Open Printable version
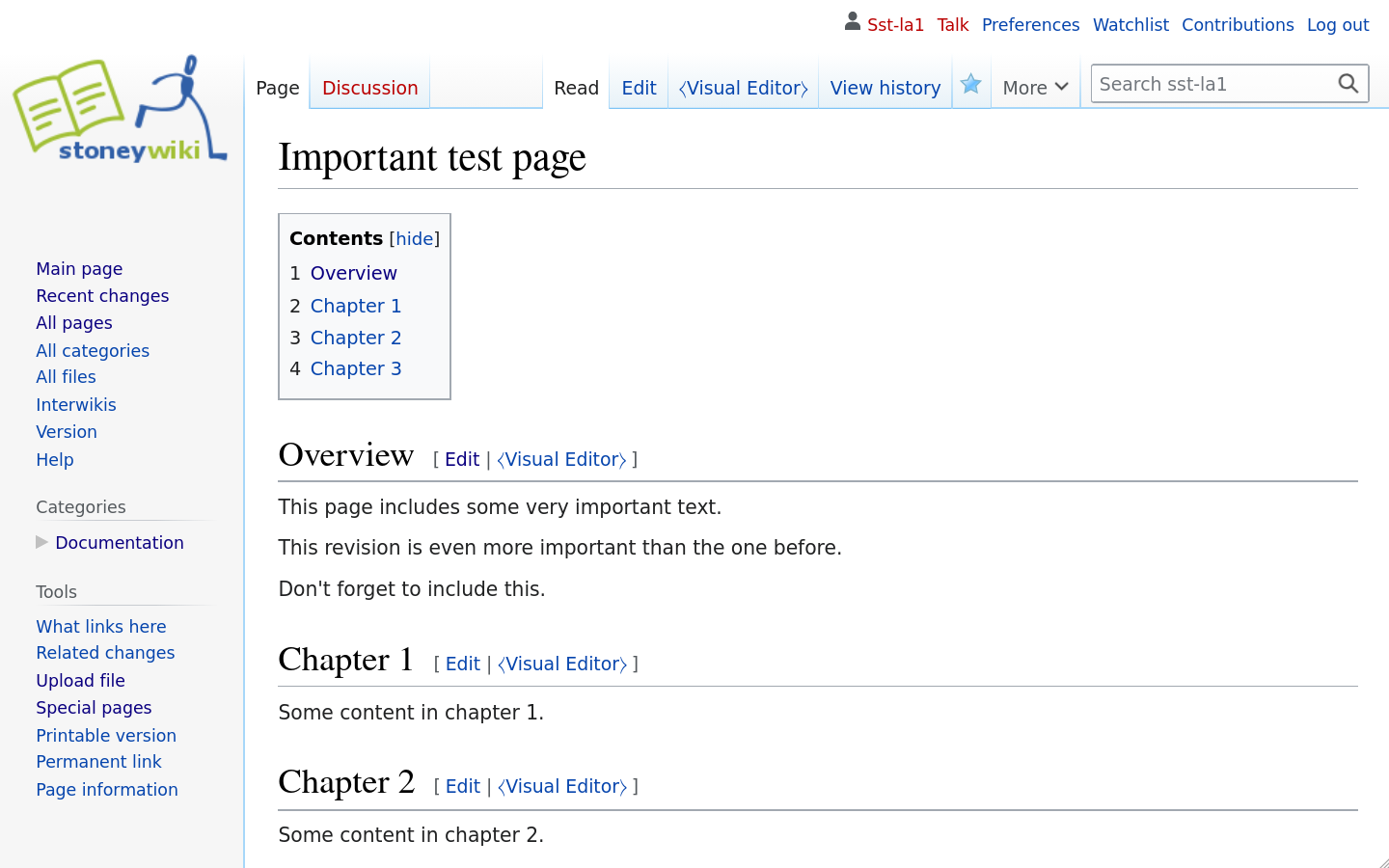 (106, 736)
